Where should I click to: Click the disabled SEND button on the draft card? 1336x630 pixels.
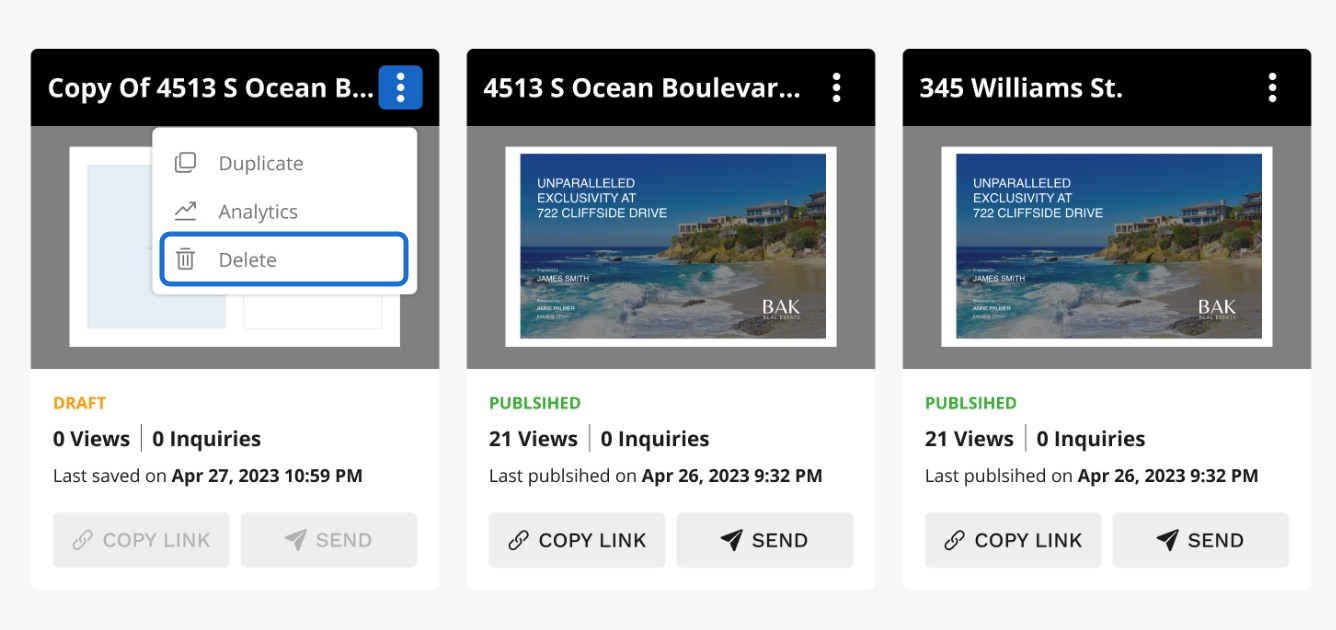[x=329, y=540]
